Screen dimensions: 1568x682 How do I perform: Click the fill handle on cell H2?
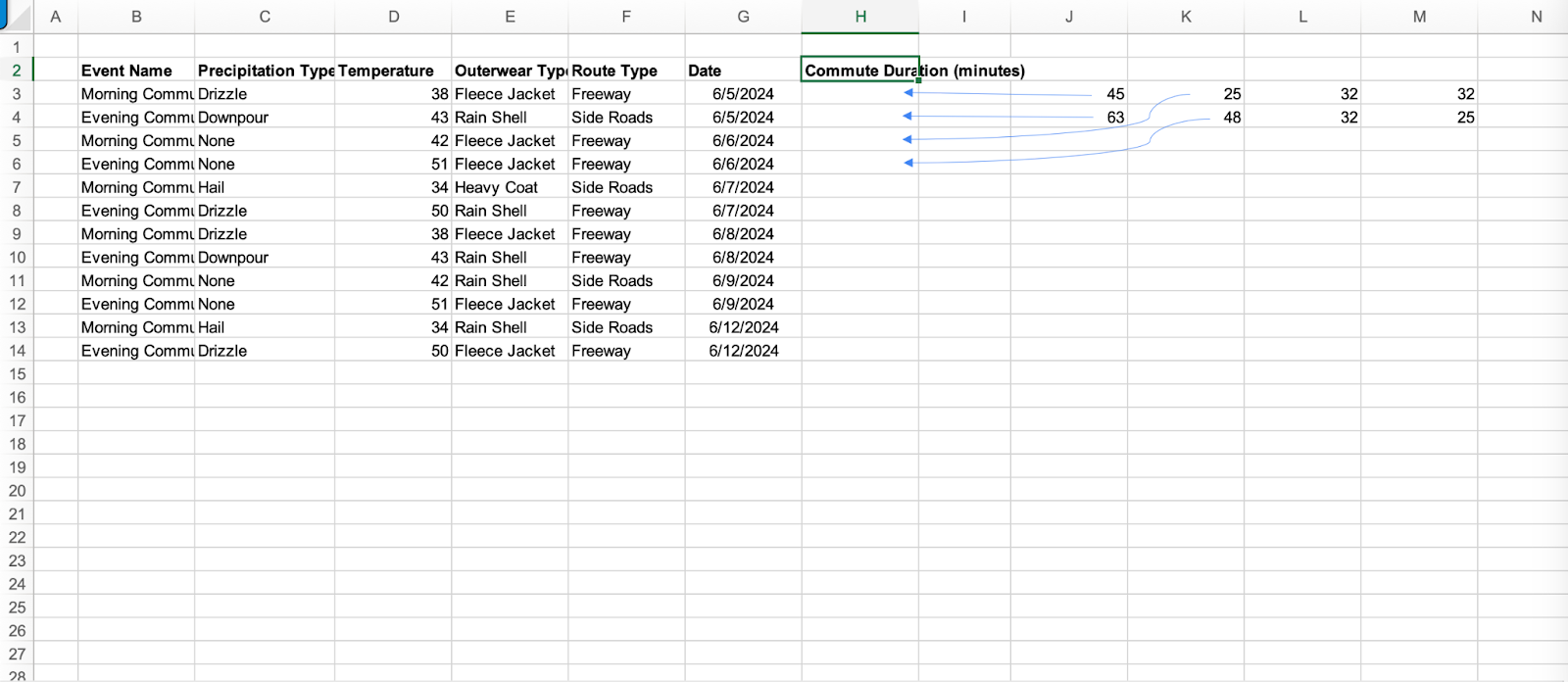point(918,81)
